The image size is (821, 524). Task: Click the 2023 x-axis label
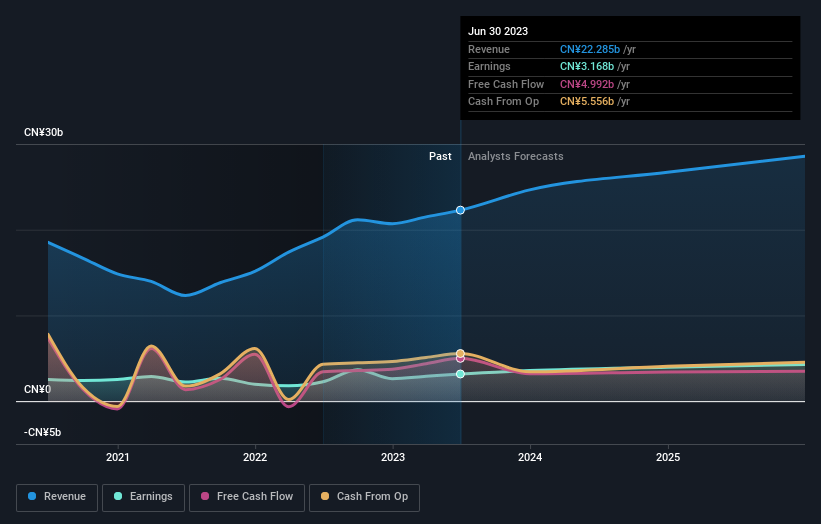click(393, 457)
